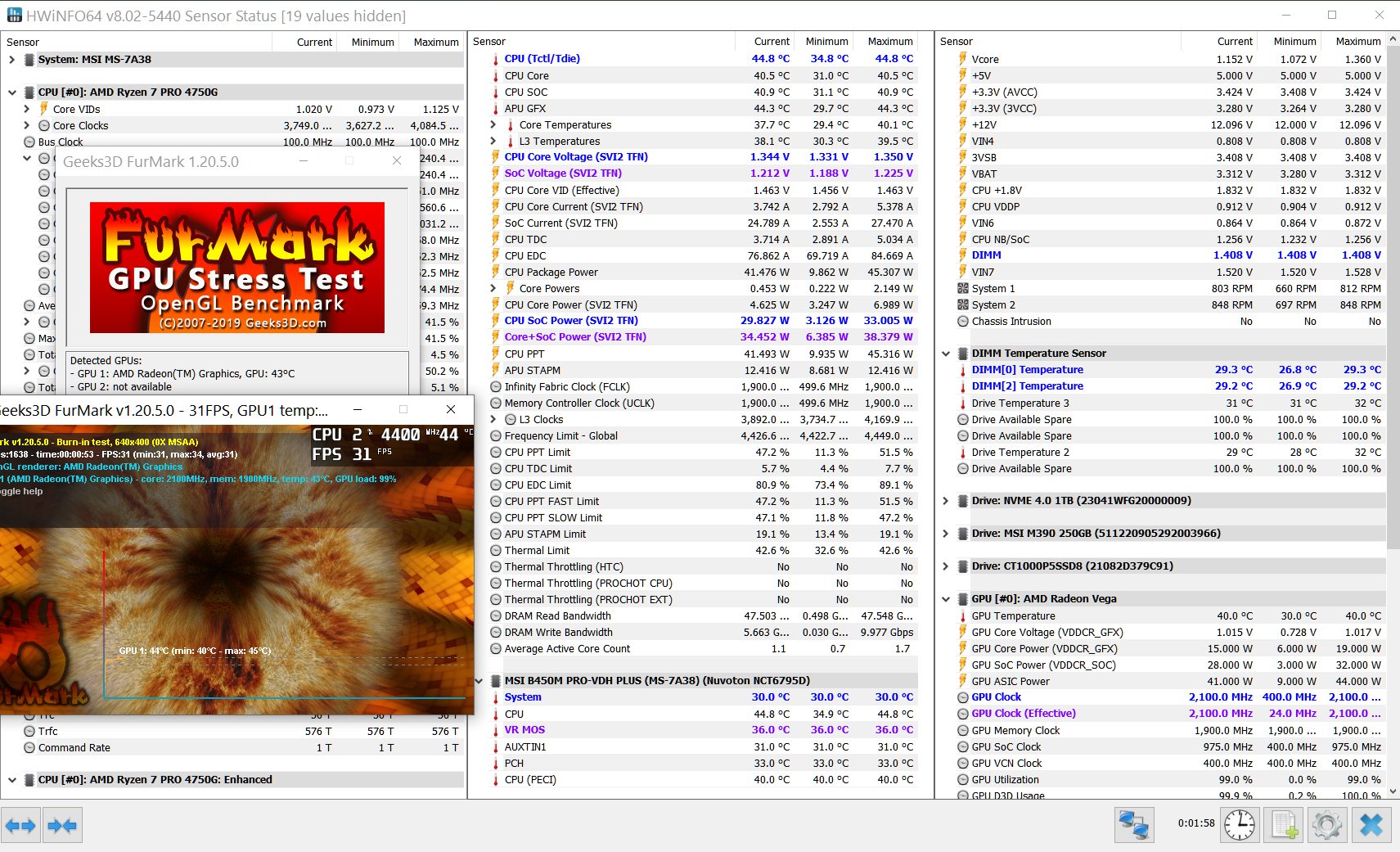Collapse the MSI B450M PRO-VDH PLUS sensor group
1400x852 pixels.
point(479,681)
